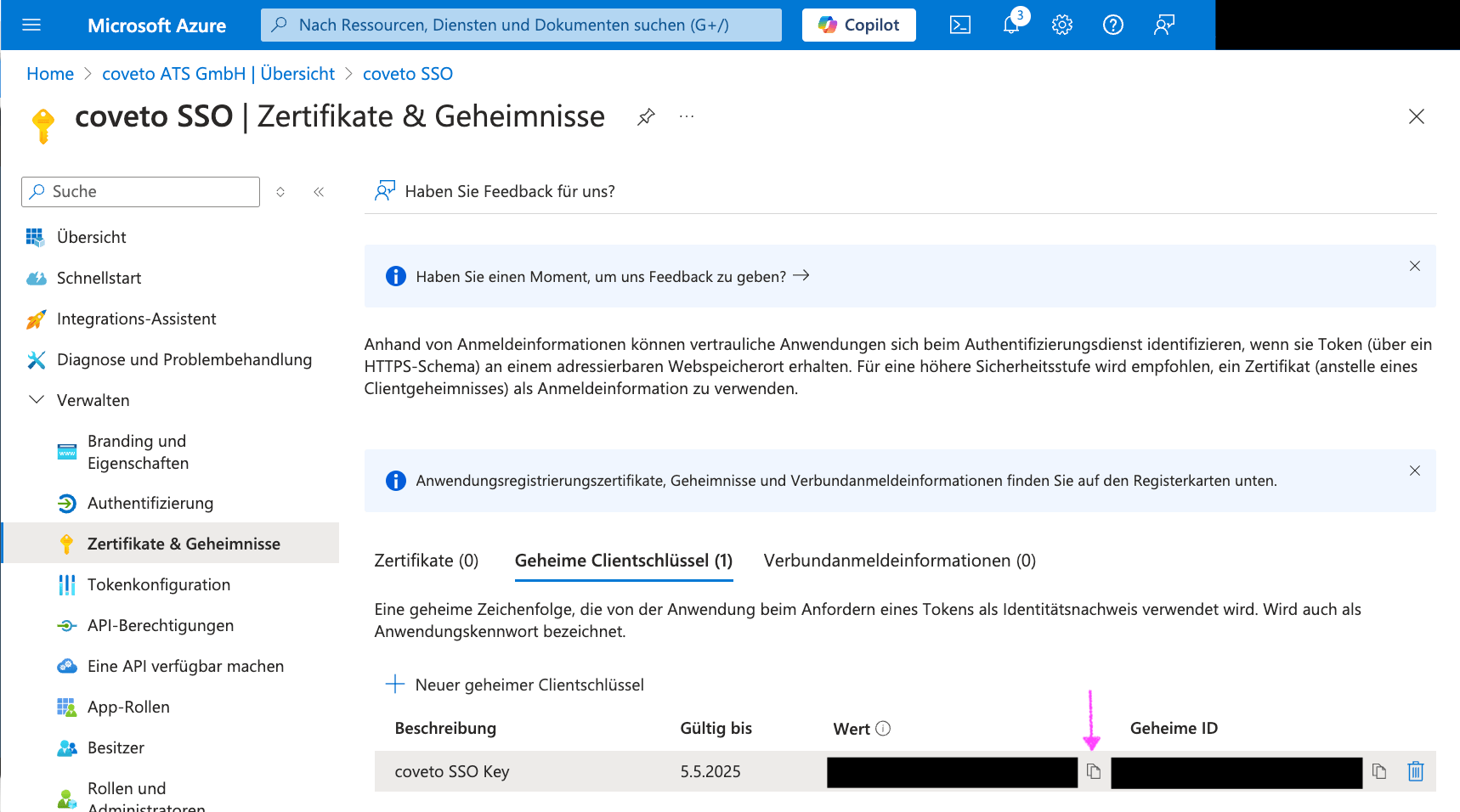Collapse the sidebar with double chevron

(x=319, y=192)
